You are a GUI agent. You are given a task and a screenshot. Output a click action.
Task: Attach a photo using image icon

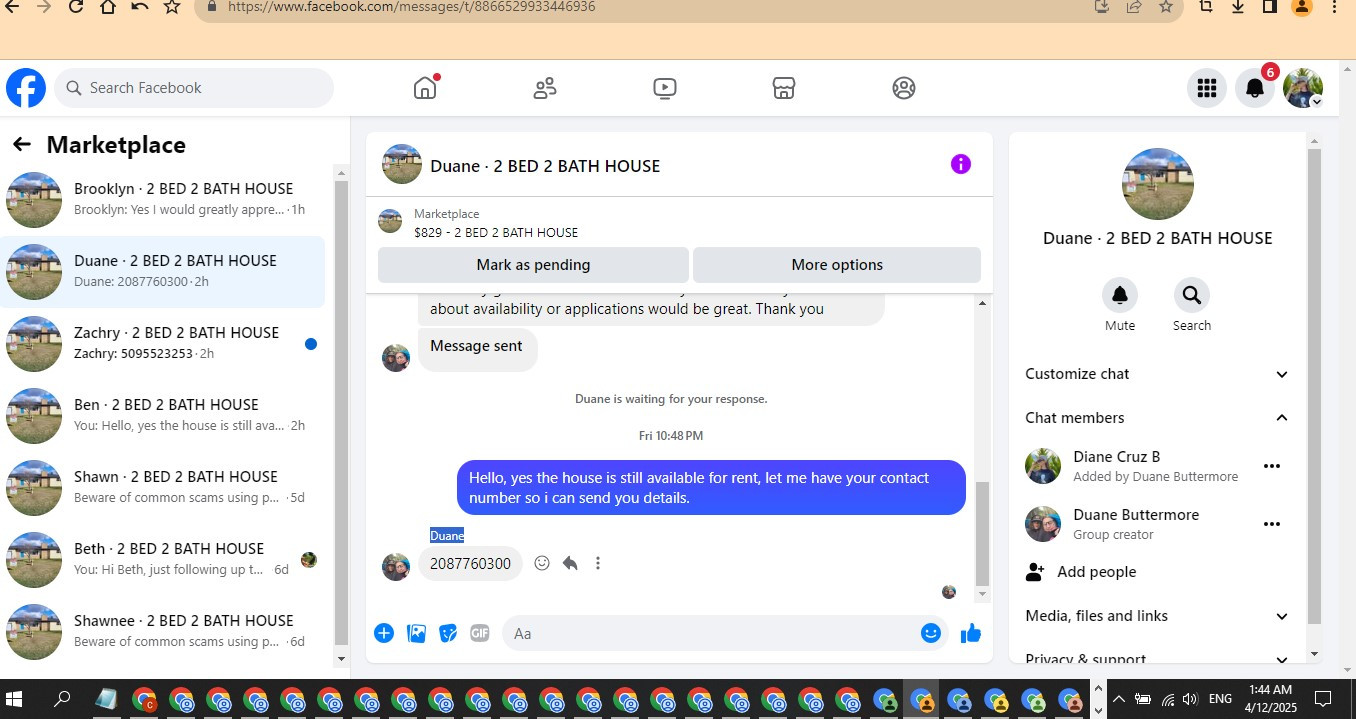pos(416,633)
